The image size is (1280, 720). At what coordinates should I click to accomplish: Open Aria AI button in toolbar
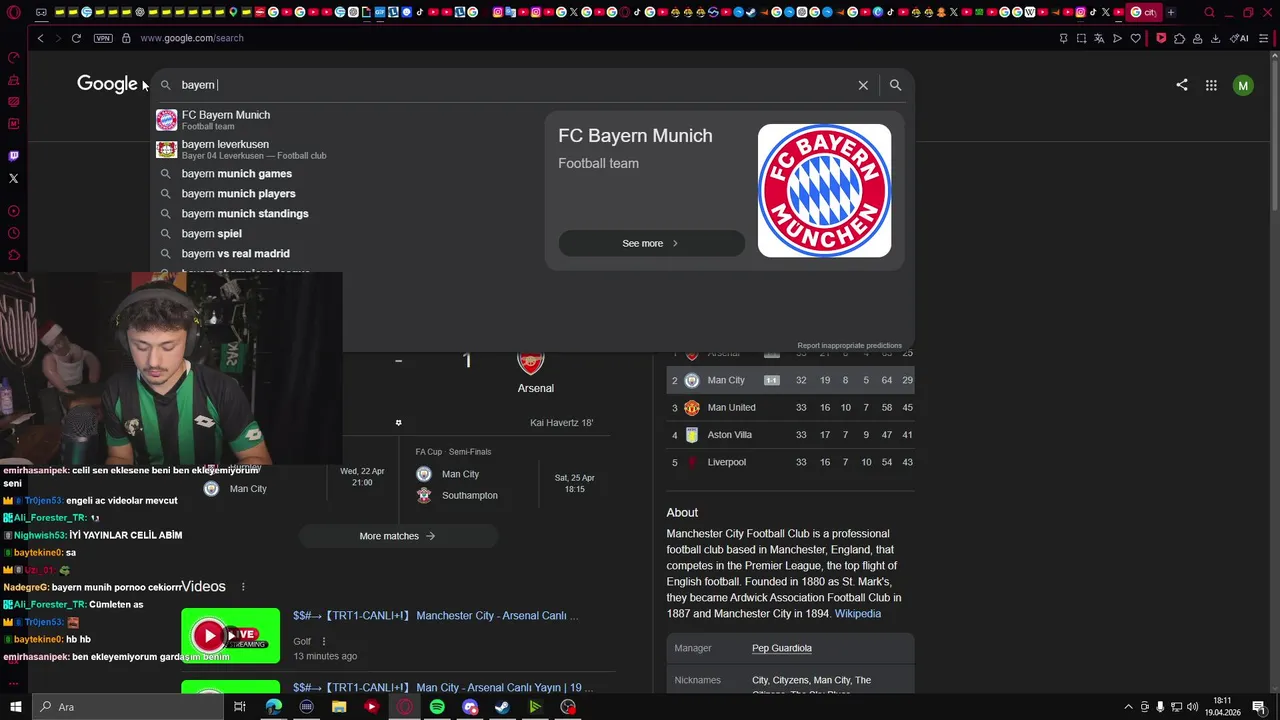coord(1239,38)
